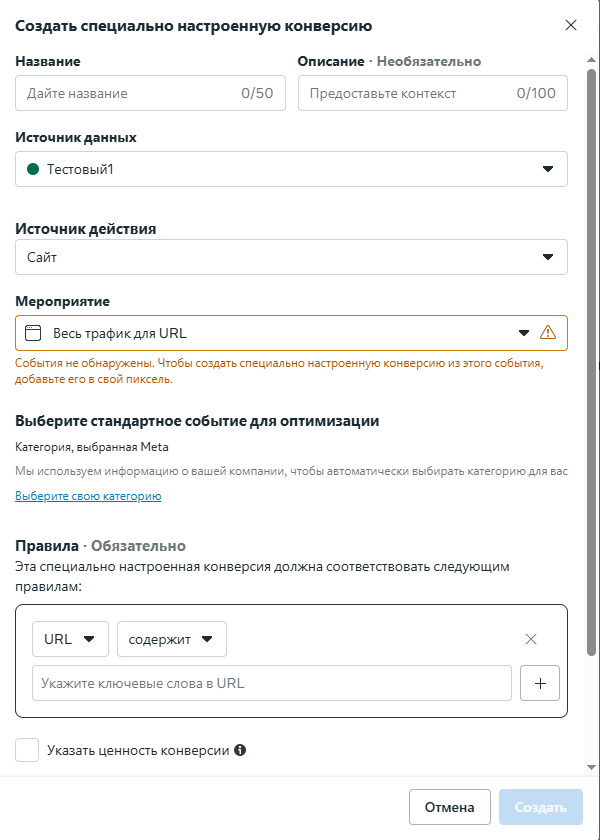Click into the Описание description field
The width and height of the screenshot is (600, 840).
[410, 94]
